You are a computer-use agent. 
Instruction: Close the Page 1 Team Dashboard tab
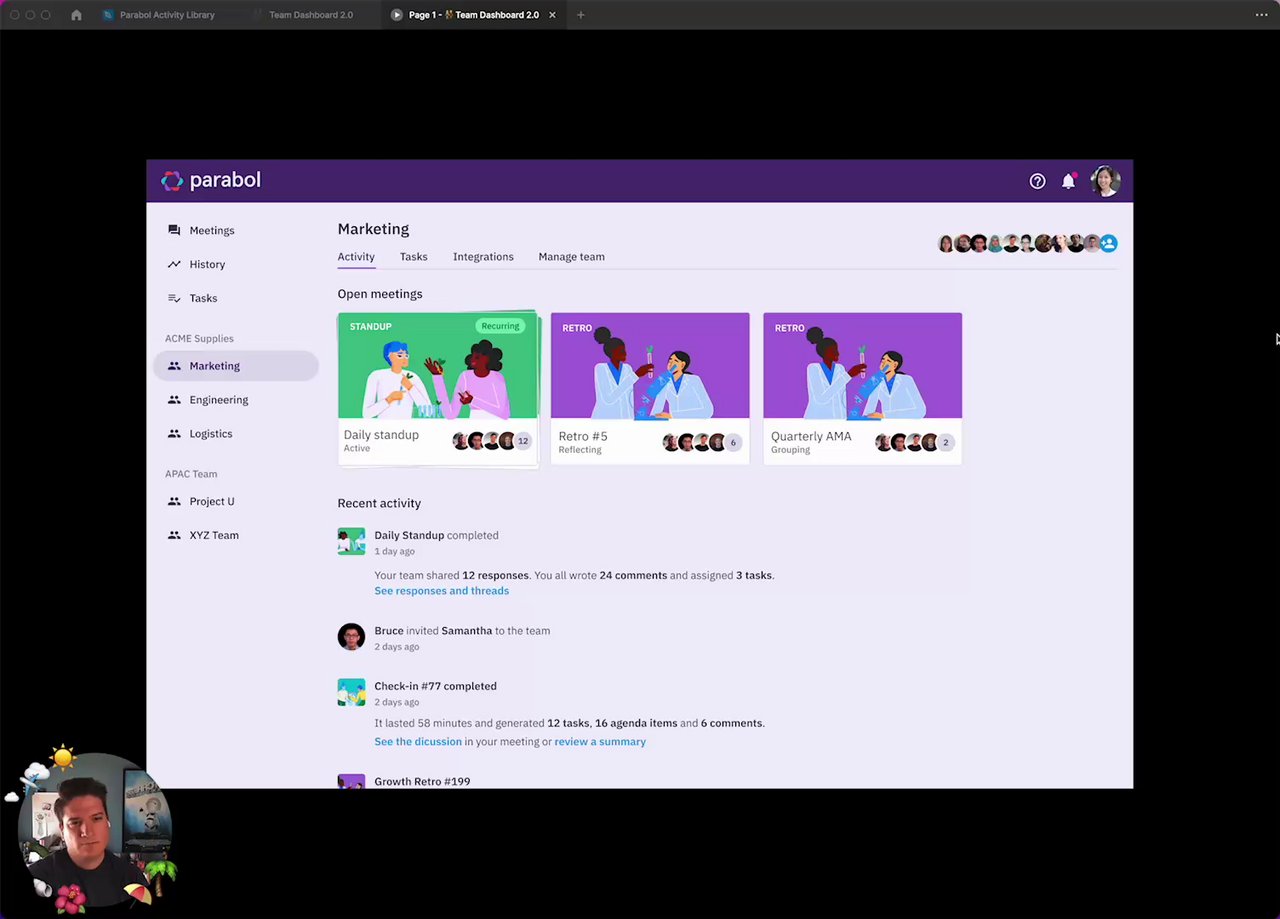coord(552,15)
